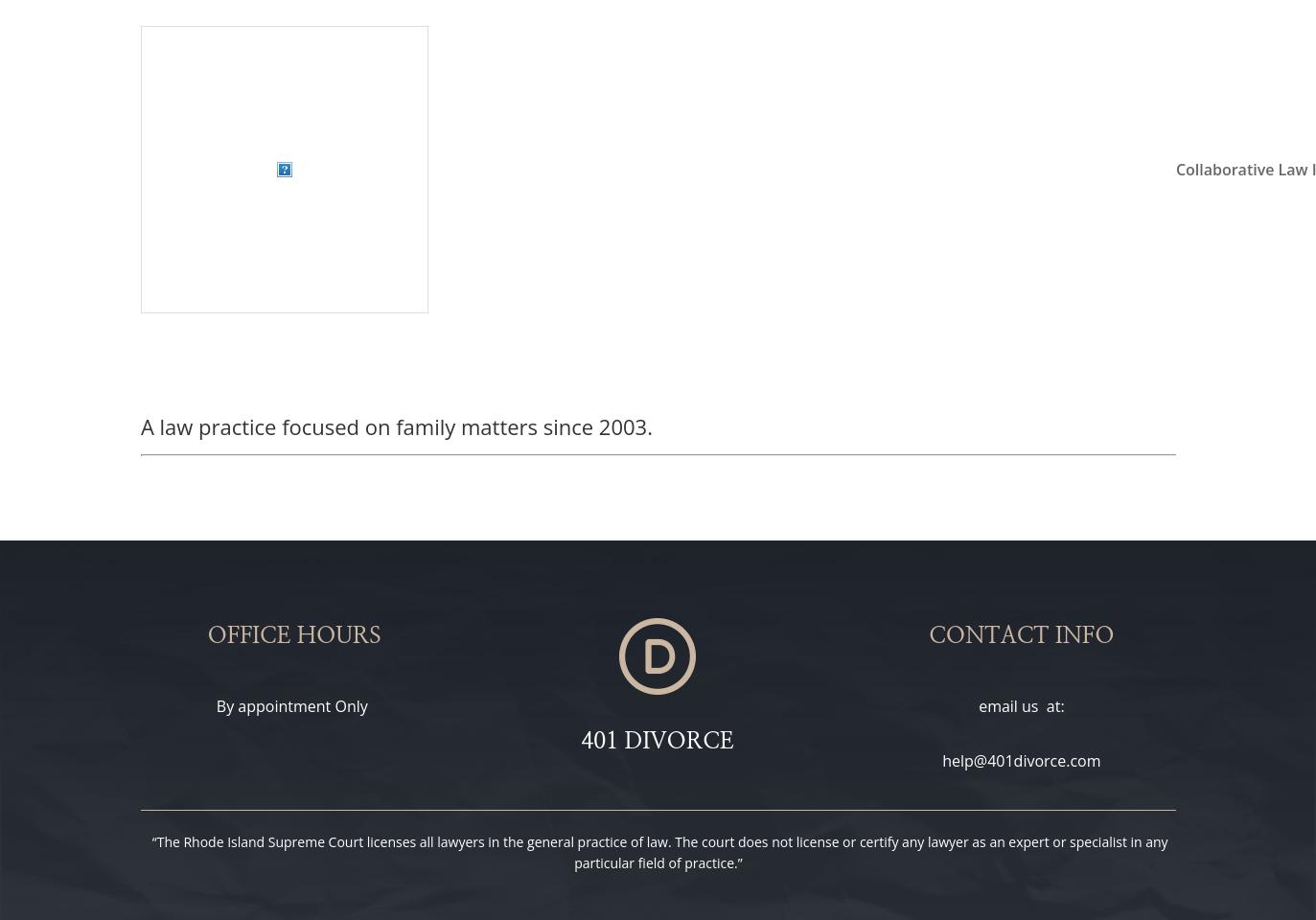Click the year 2003 in the tagline

[623, 427]
